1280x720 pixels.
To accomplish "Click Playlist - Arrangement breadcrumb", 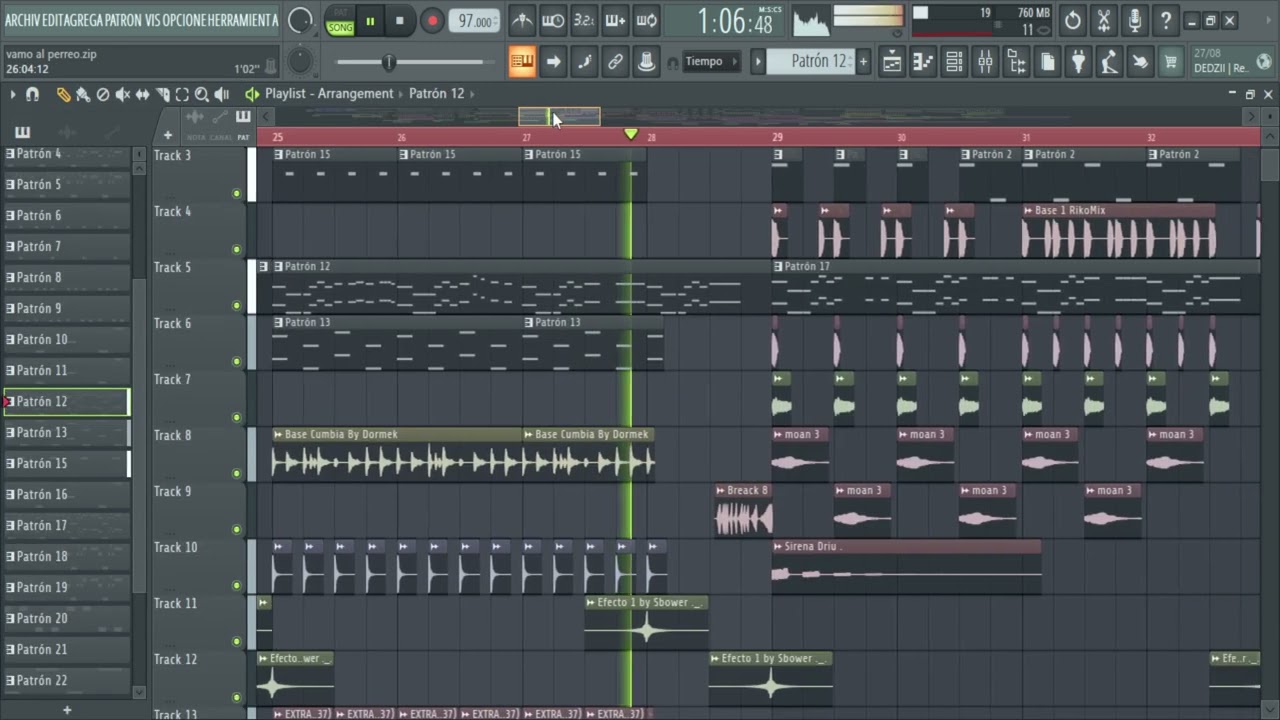I will click(x=329, y=93).
